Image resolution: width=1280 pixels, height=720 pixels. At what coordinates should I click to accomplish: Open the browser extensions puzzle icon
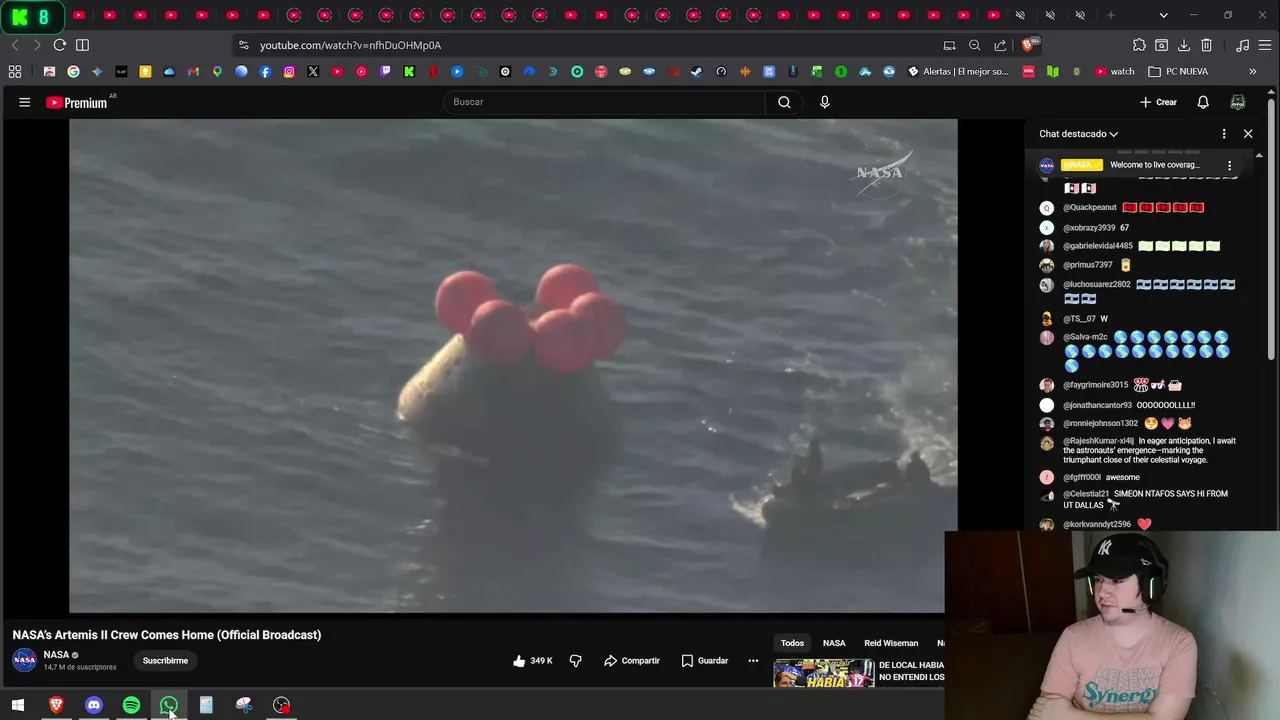tap(1139, 45)
